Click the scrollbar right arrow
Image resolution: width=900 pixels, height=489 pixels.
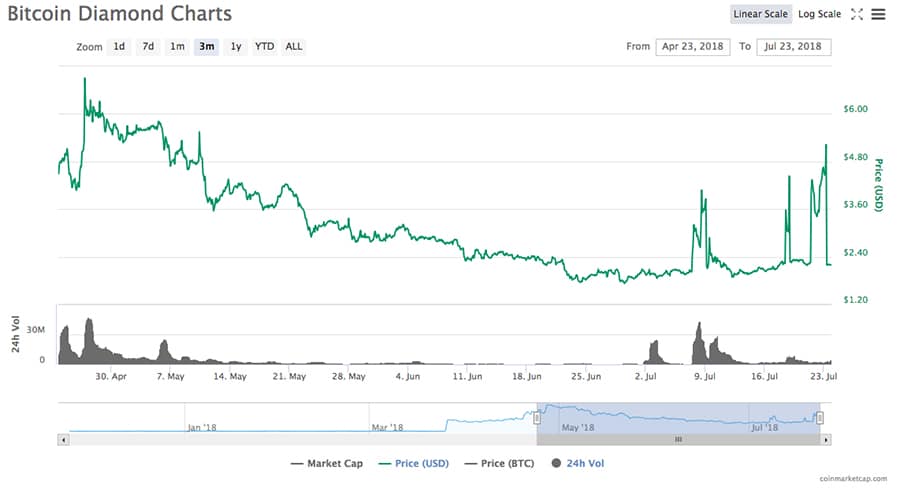[x=825, y=439]
